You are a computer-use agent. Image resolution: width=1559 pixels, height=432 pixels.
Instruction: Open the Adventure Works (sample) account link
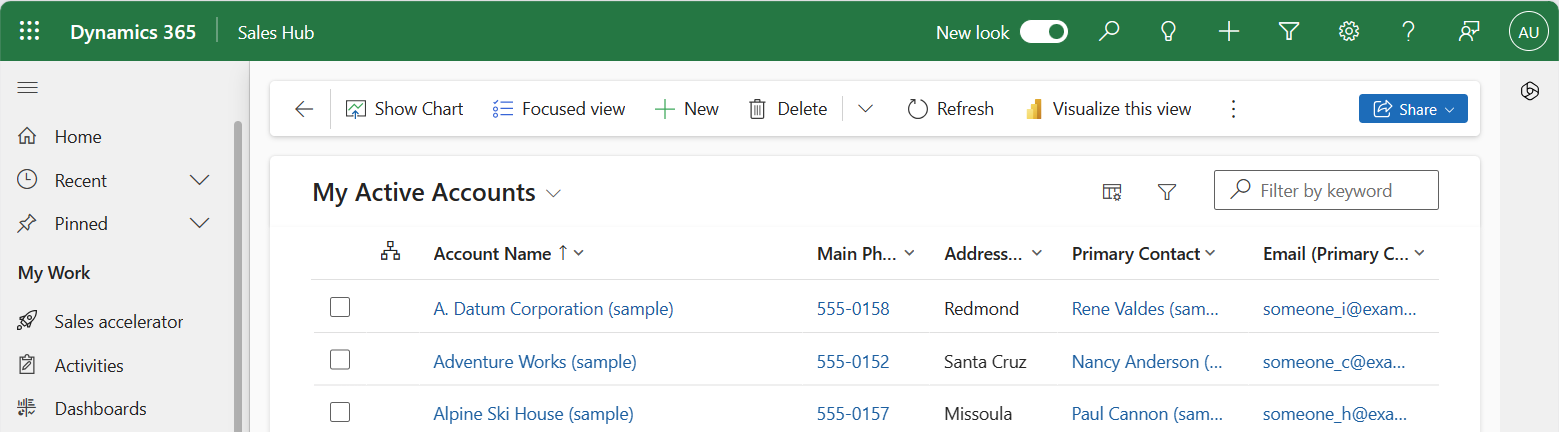tap(534, 361)
